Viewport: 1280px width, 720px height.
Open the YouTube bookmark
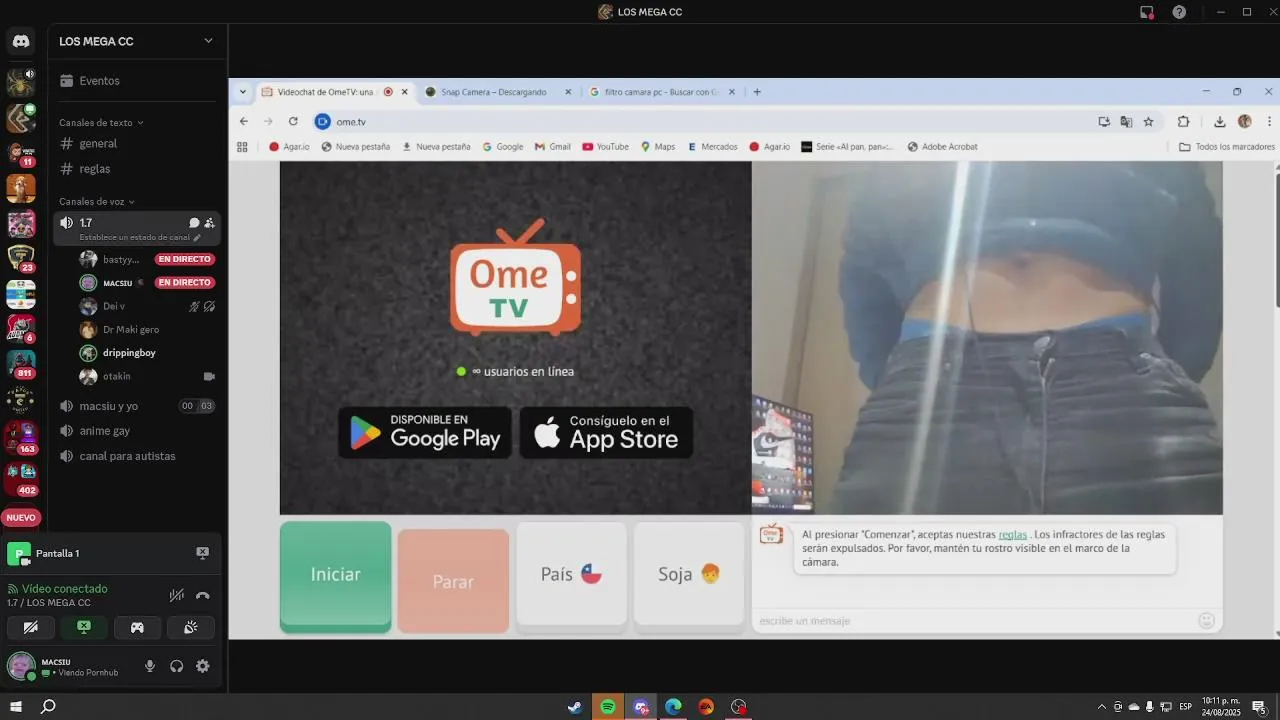click(x=606, y=147)
